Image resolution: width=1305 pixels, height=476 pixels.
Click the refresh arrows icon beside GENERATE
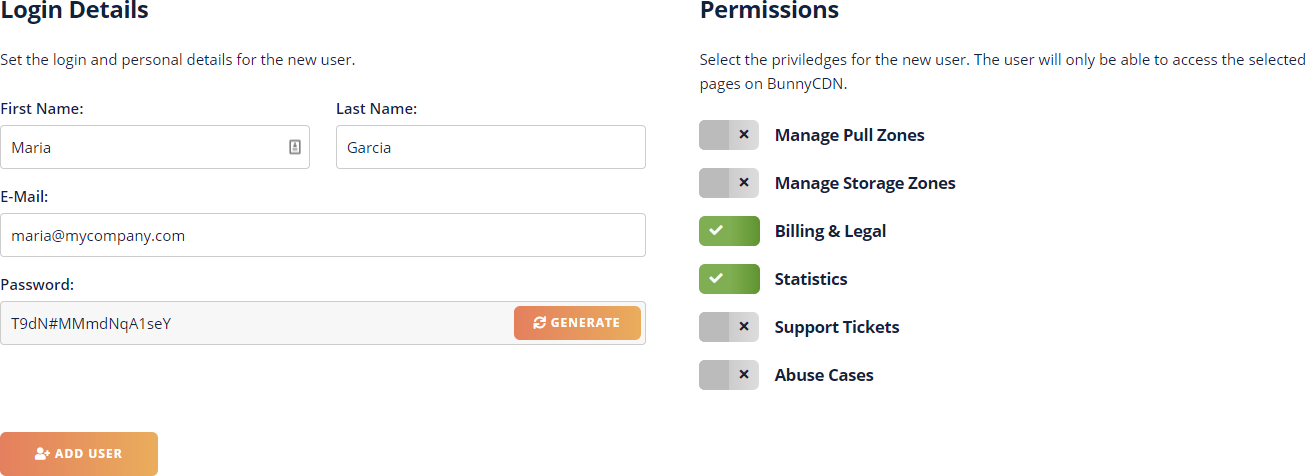pos(540,323)
